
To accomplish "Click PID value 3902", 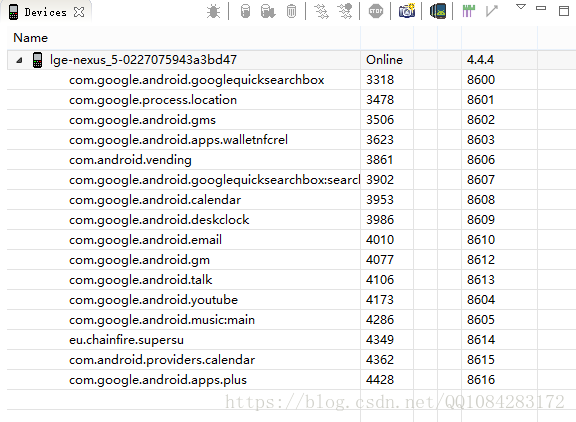I will [x=380, y=180].
